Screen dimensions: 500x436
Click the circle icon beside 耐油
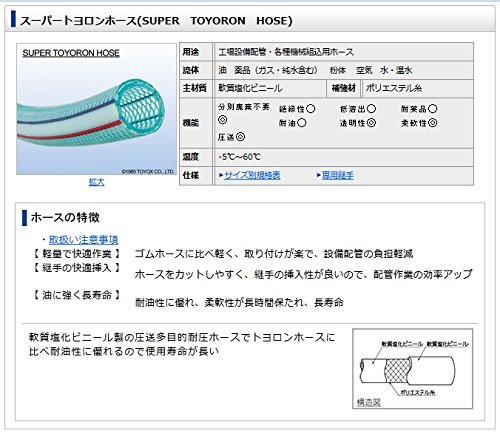301,123
